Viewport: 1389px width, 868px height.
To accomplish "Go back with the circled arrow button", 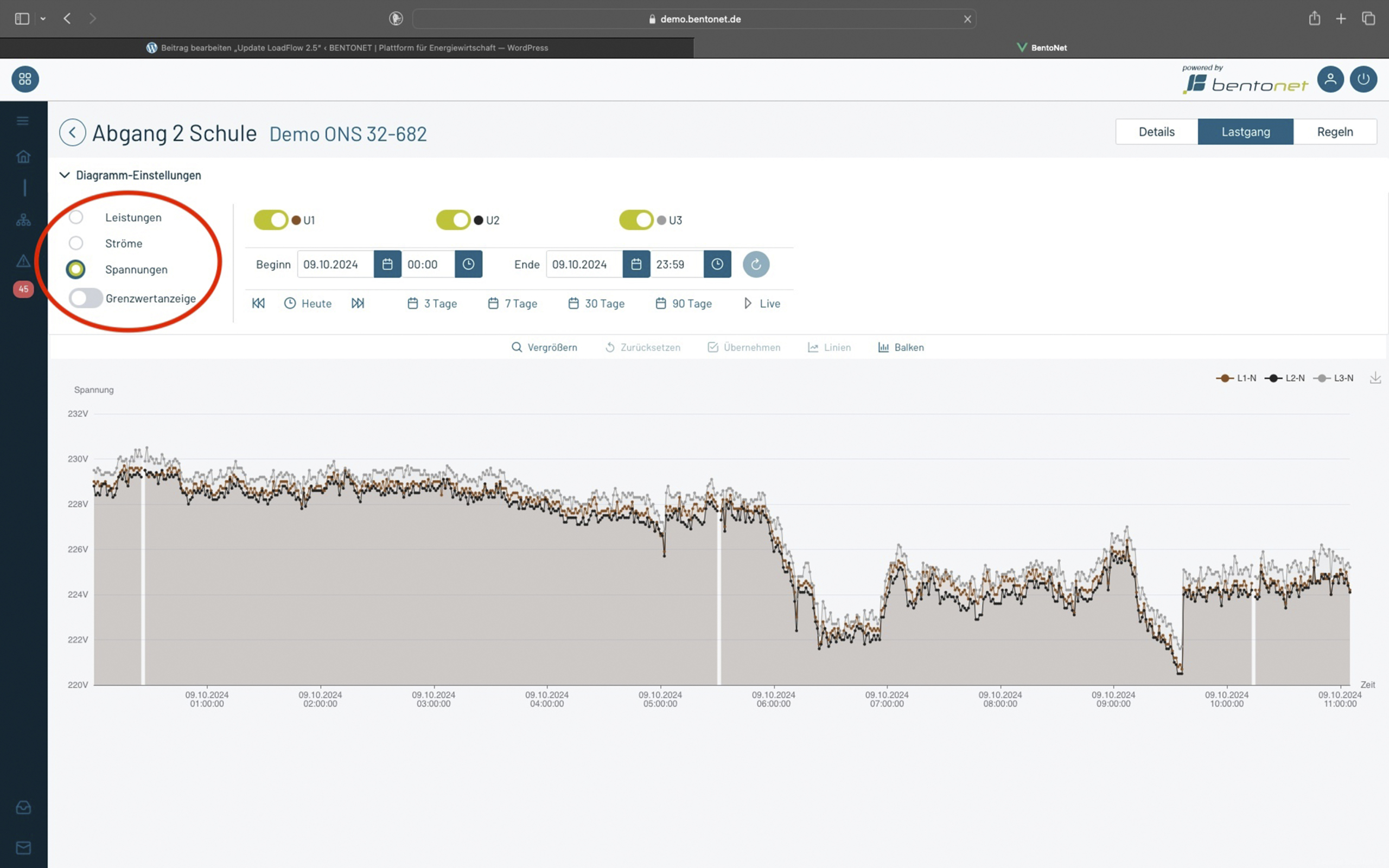I will (72, 132).
